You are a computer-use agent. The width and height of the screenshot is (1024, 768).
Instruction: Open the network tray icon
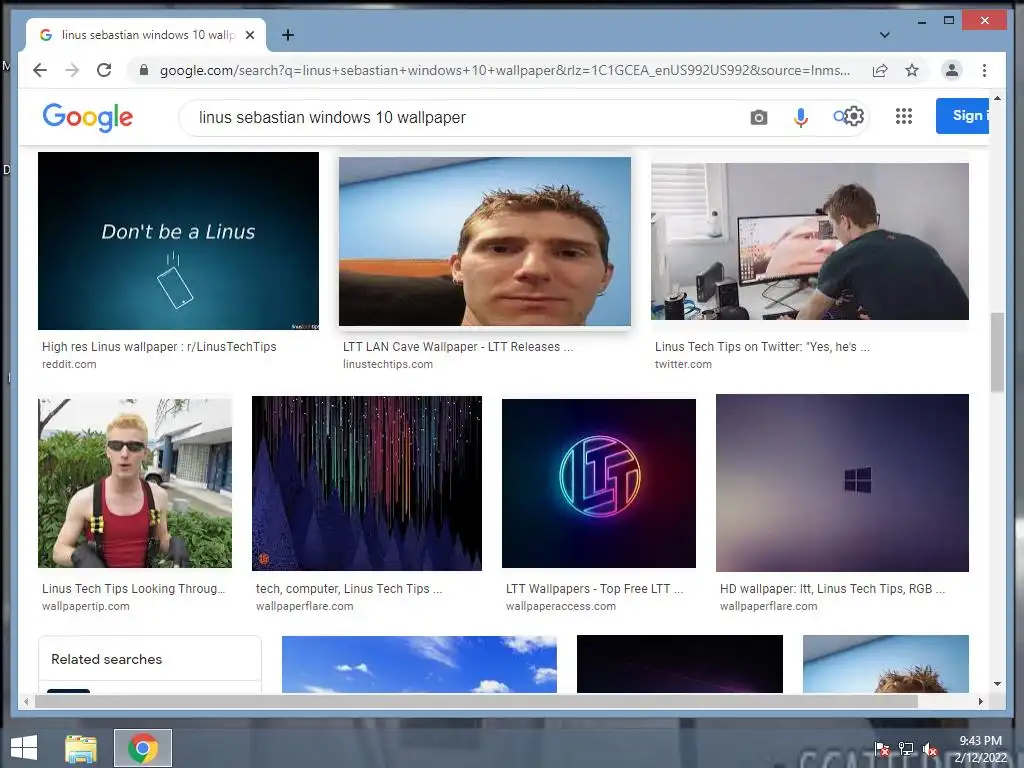coord(906,749)
